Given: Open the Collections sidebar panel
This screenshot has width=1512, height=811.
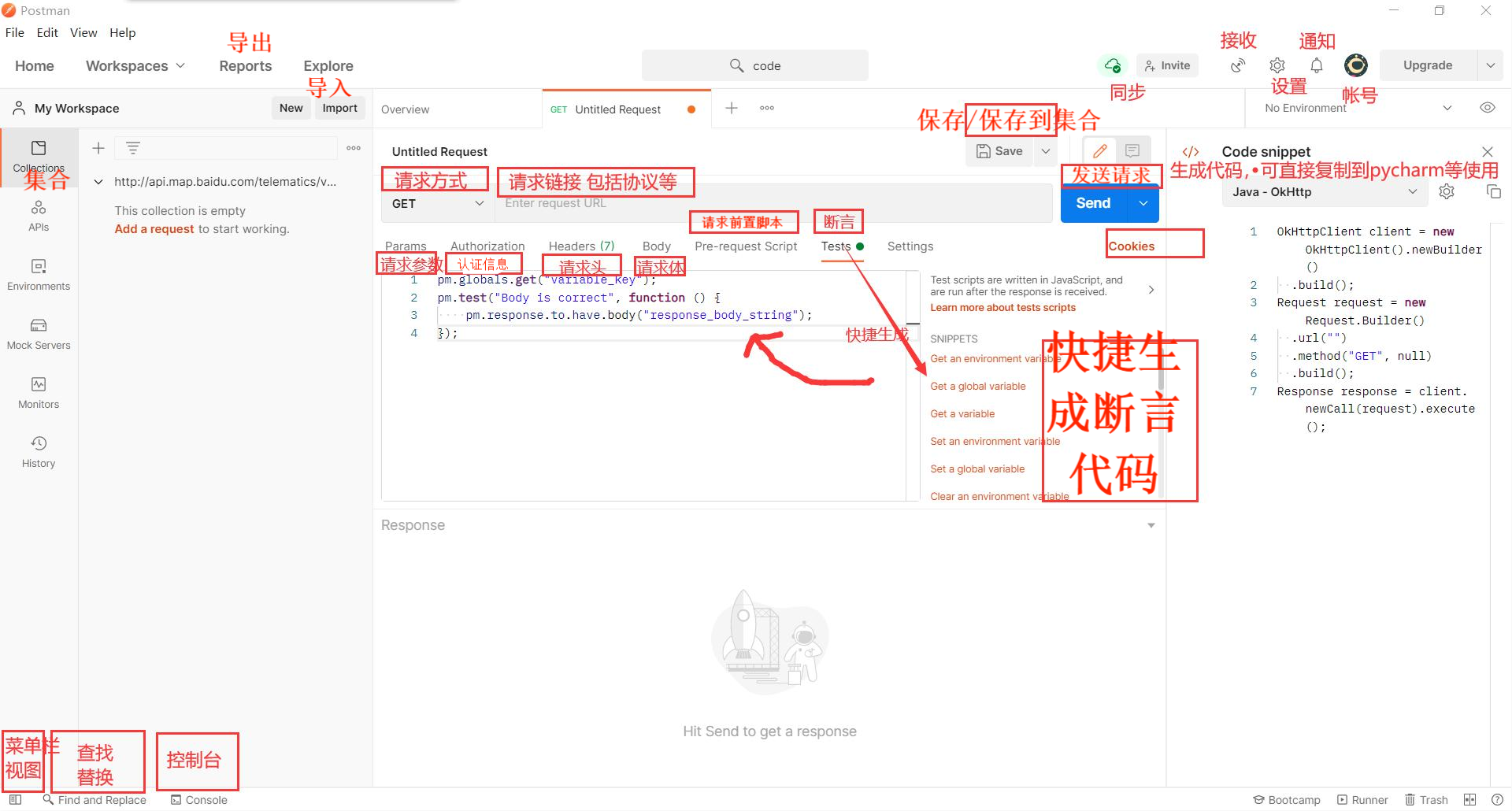Looking at the screenshot, I should [x=38, y=156].
